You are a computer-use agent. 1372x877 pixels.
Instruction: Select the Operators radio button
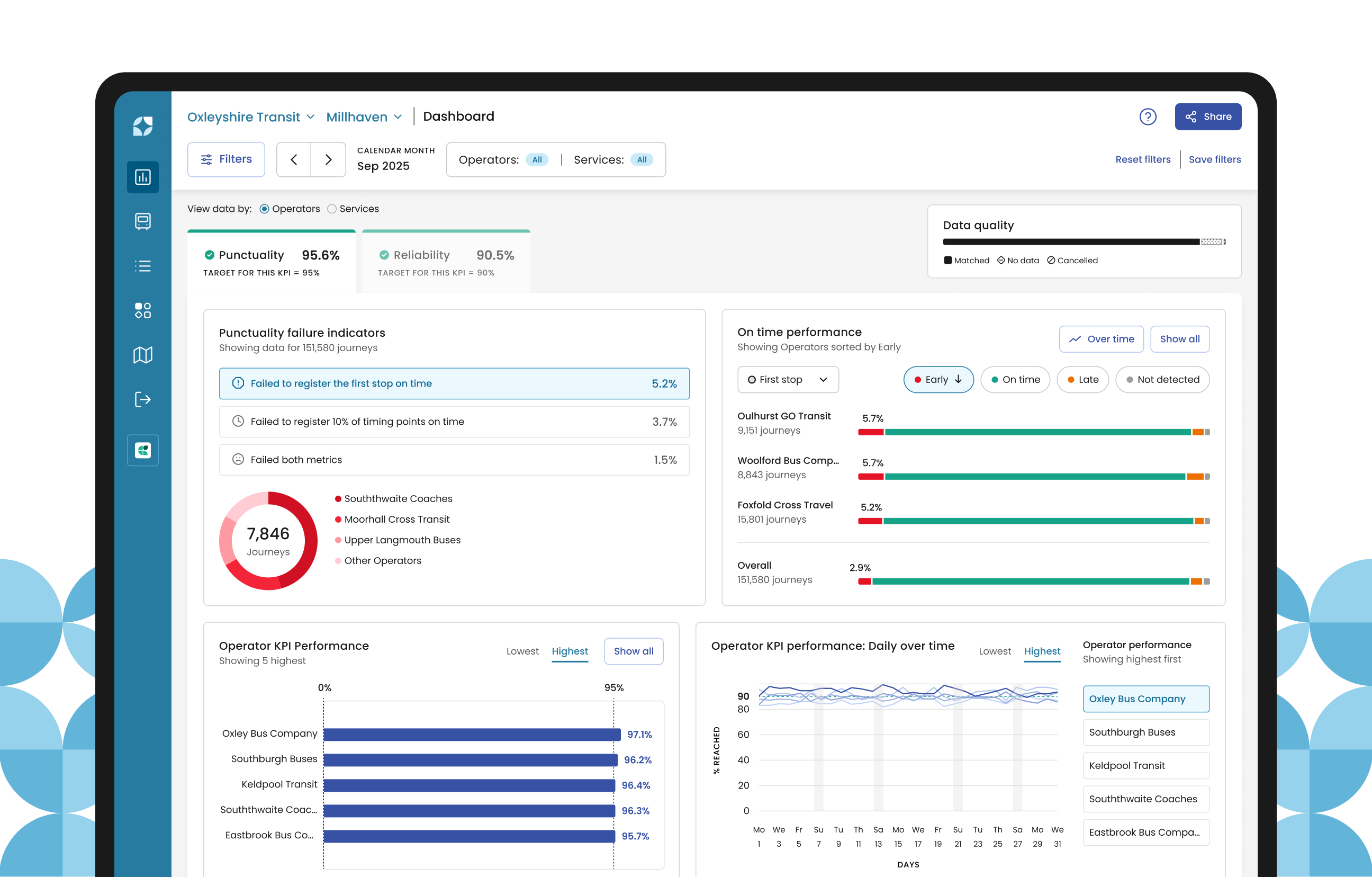264,209
